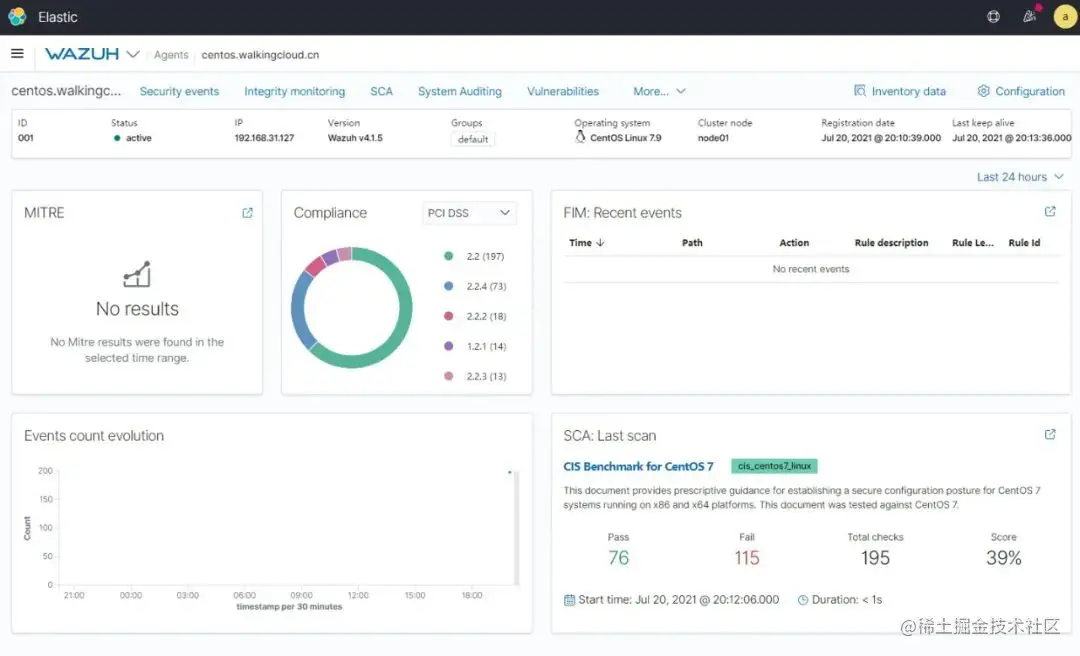Open the help globe icon
Viewport: 1080px width, 656px height.
993,17
